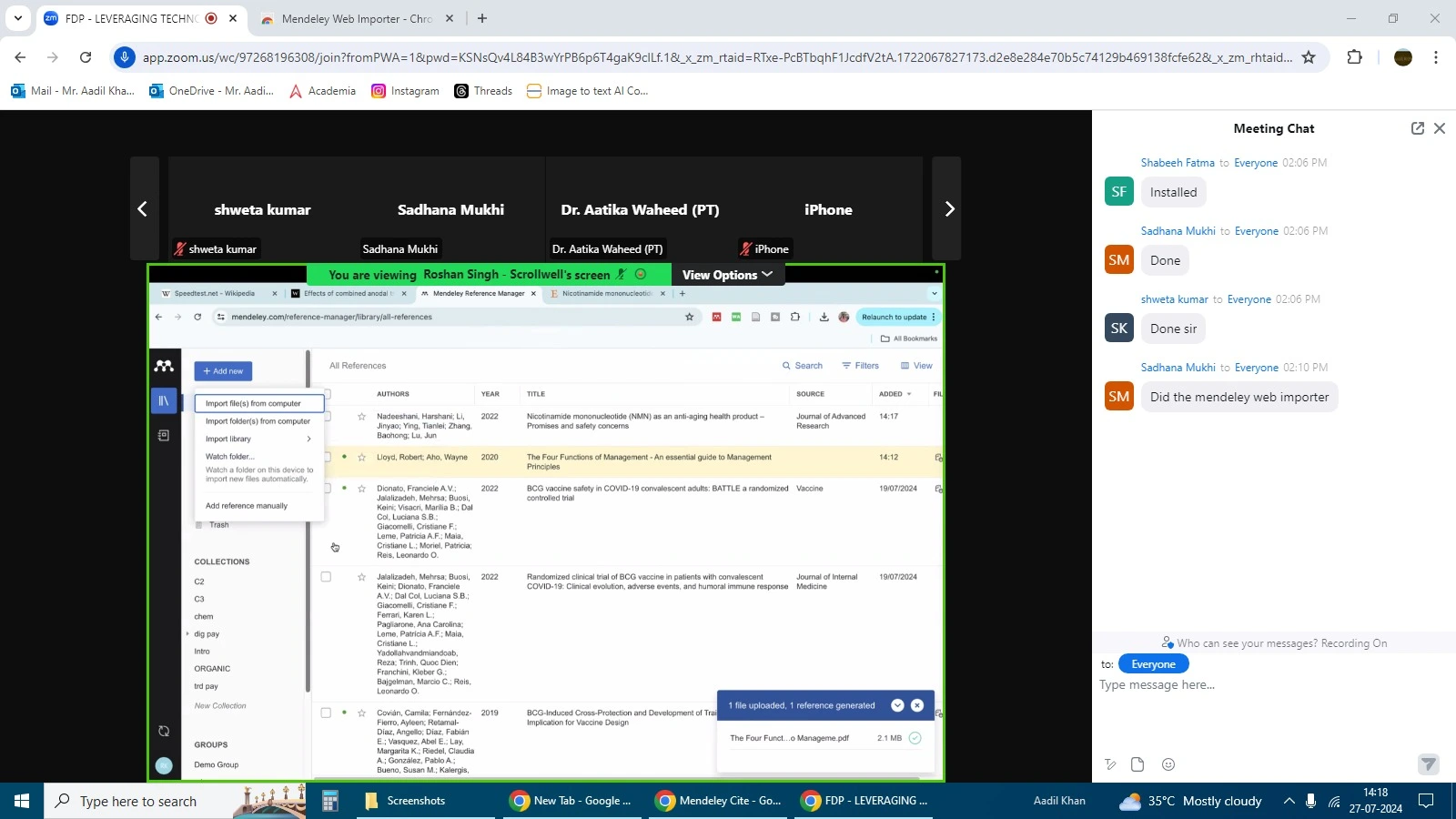Show next participants with right arrow
The width and height of the screenshot is (1456, 819).
[x=948, y=209]
